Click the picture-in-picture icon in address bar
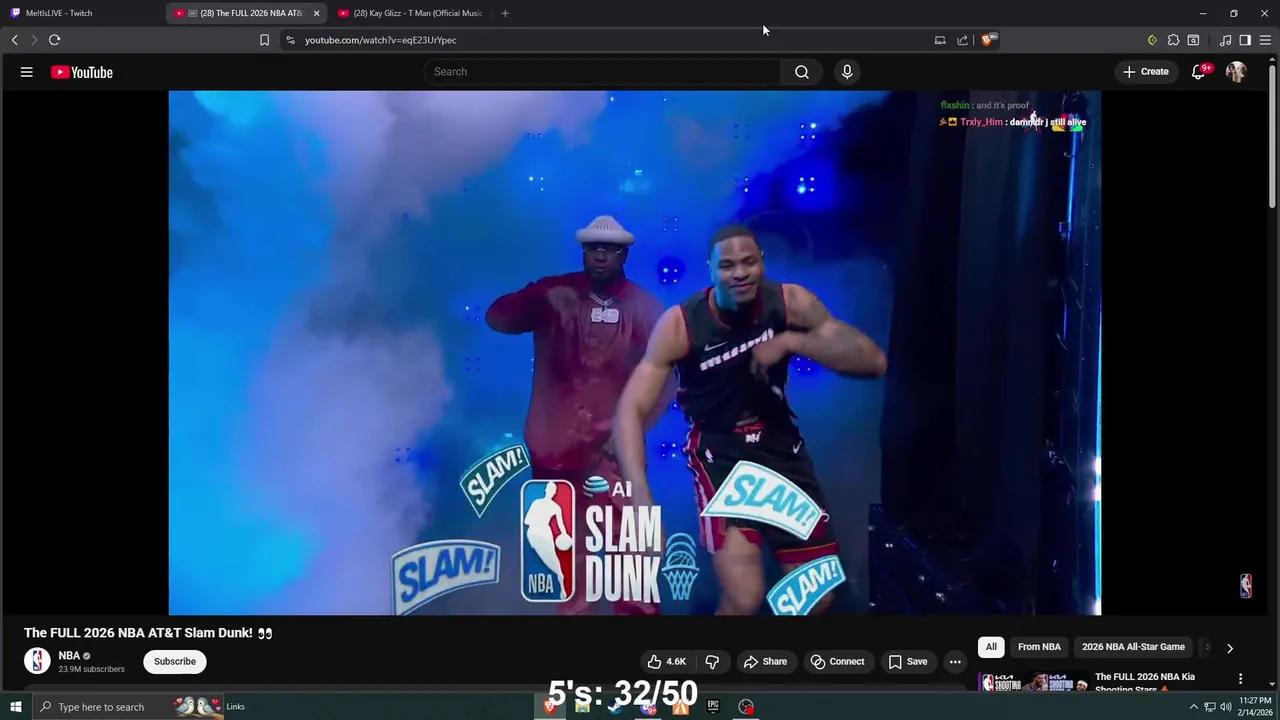Screen dimensions: 1280x720 [939, 40]
